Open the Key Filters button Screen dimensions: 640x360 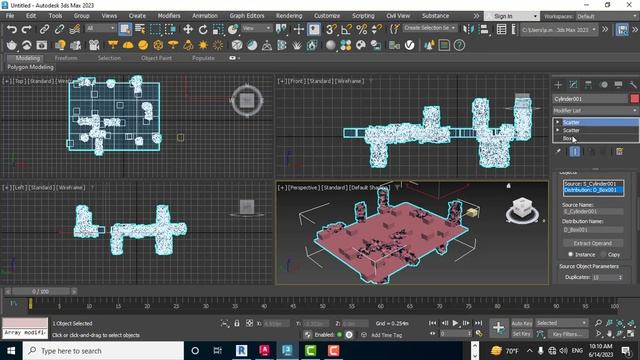point(567,333)
